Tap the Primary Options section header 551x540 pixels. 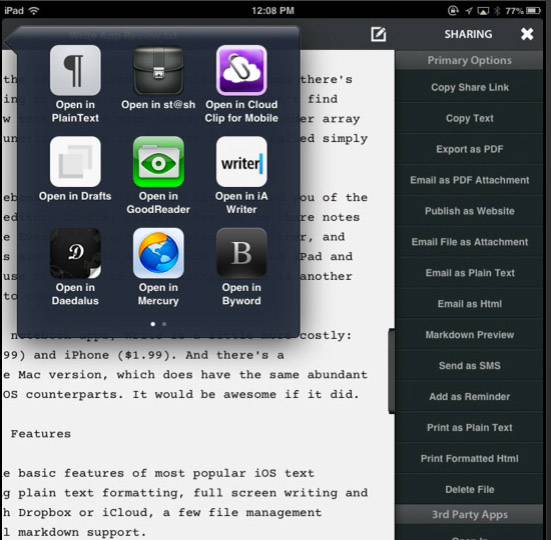coord(469,60)
